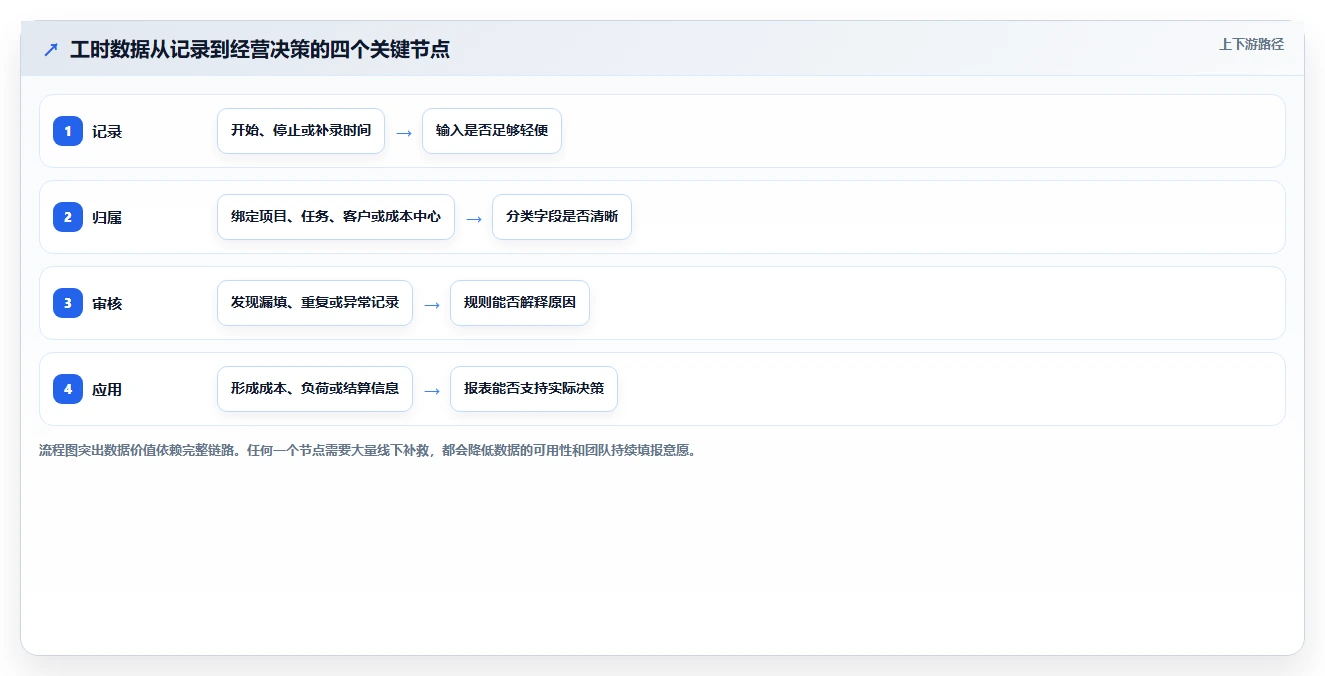Screen dimensions: 1325x676
Task: Click the arrow icon beside the title
Action: 51,49
